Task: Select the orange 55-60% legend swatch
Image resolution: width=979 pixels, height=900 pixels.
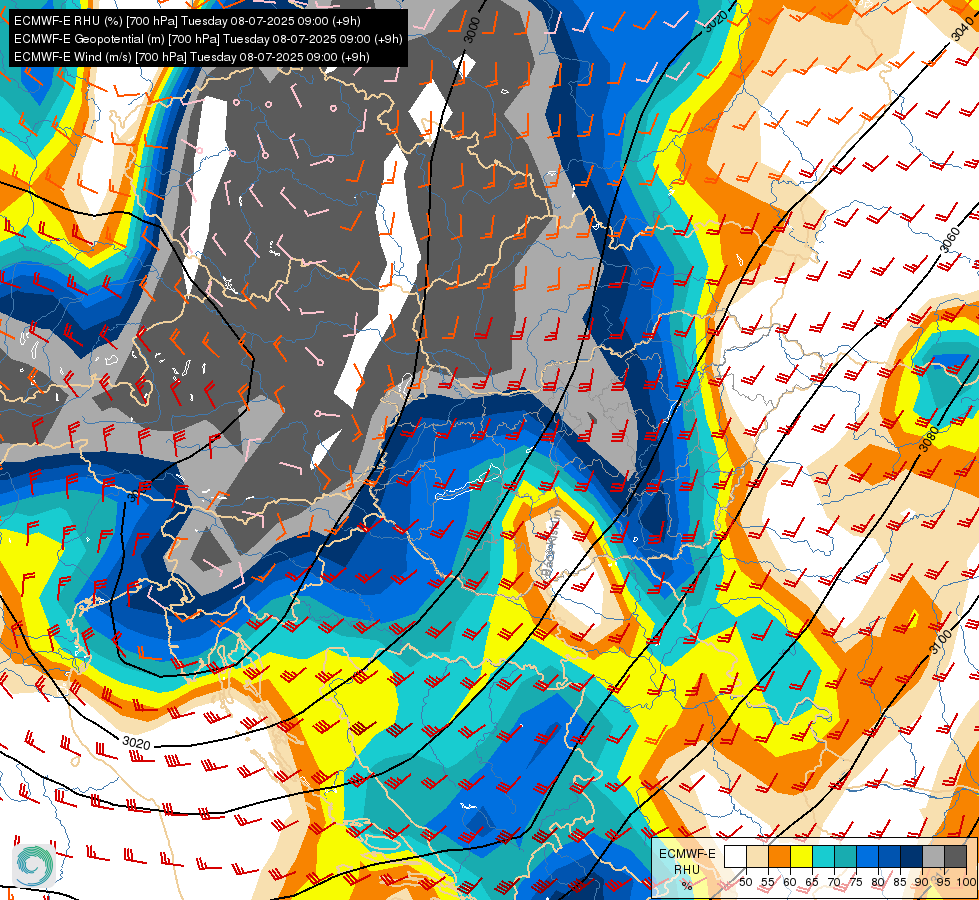Action: (x=779, y=856)
